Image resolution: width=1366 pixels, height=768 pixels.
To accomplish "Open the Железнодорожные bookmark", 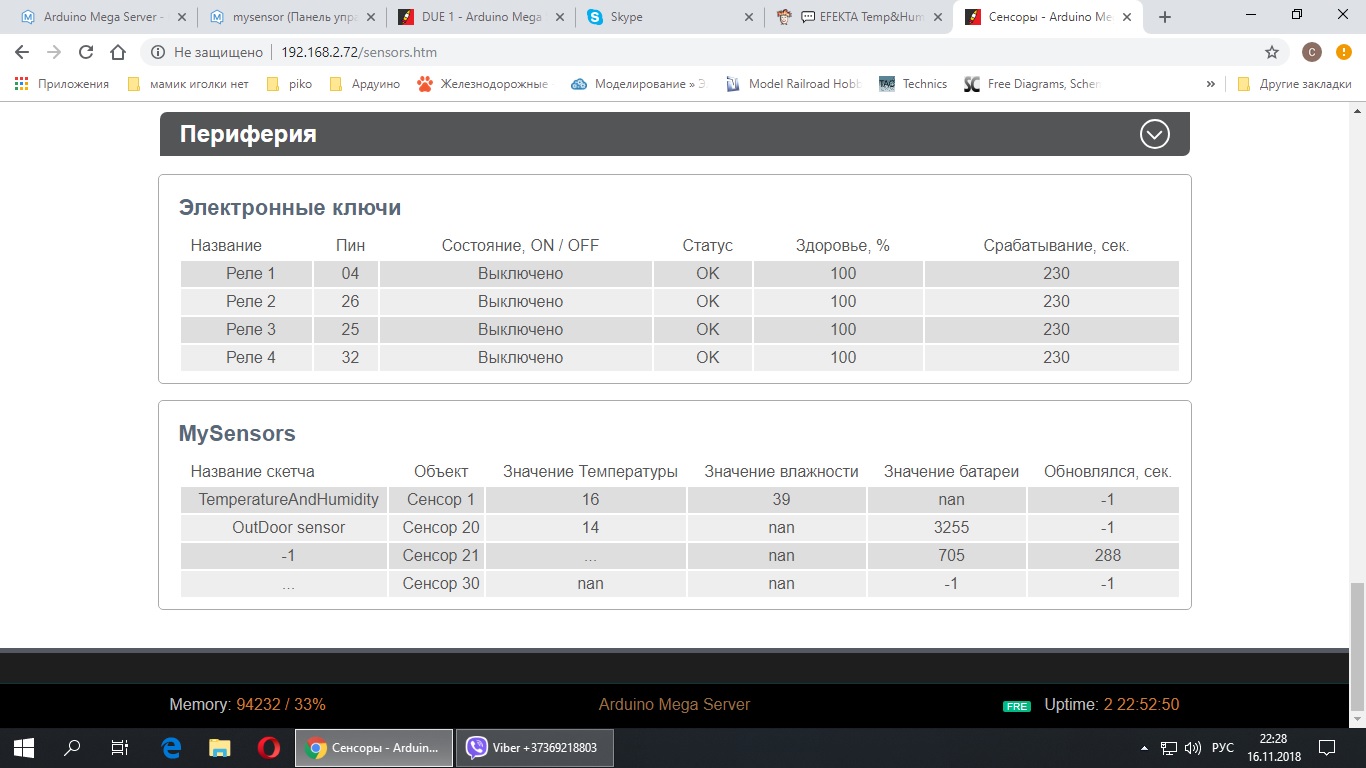I will click(484, 84).
